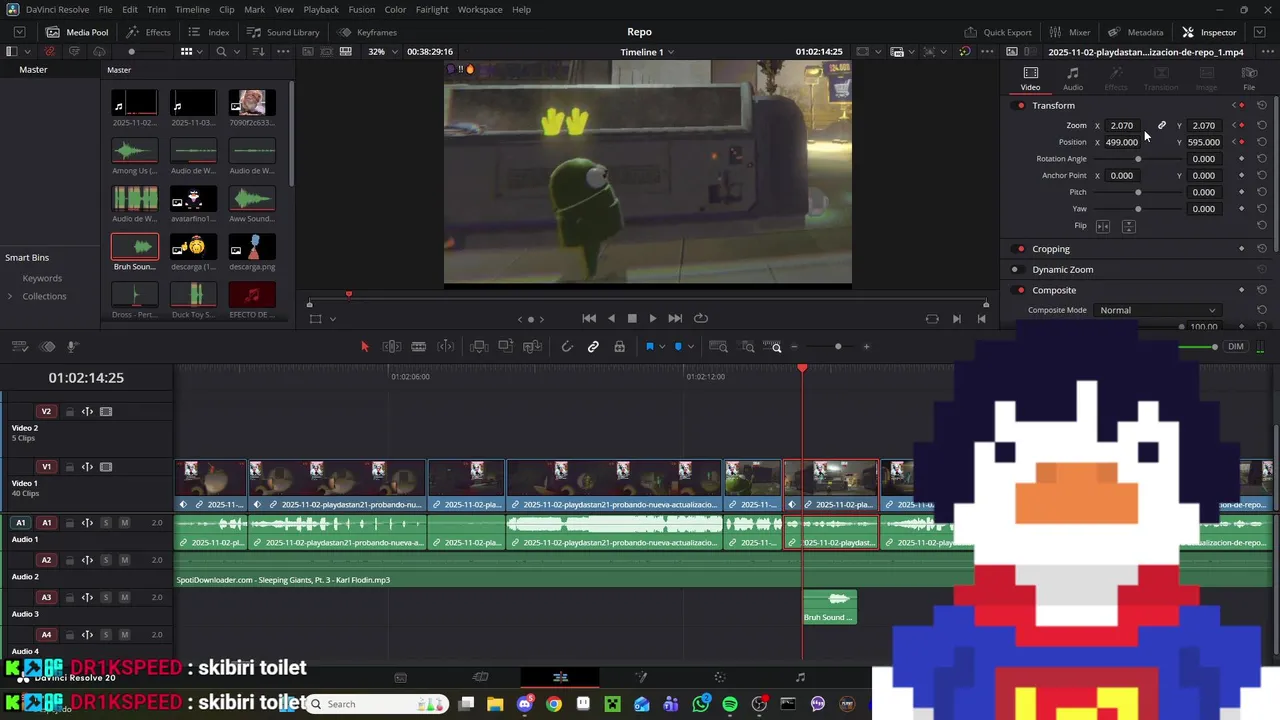Screen dimensions: 1280x720
Task: Reset the Transform section
Action: click(x=1262, y=106)
